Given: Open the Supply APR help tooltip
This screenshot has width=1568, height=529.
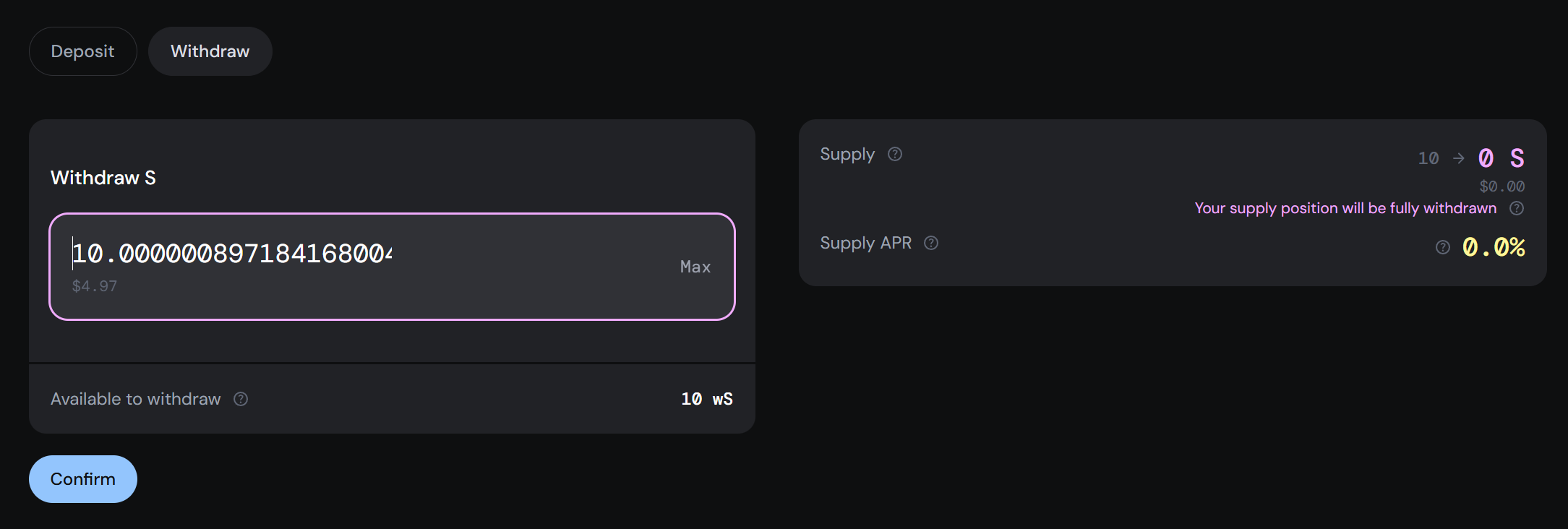Looking at the screenshot, I should click(x=931, y=243).
